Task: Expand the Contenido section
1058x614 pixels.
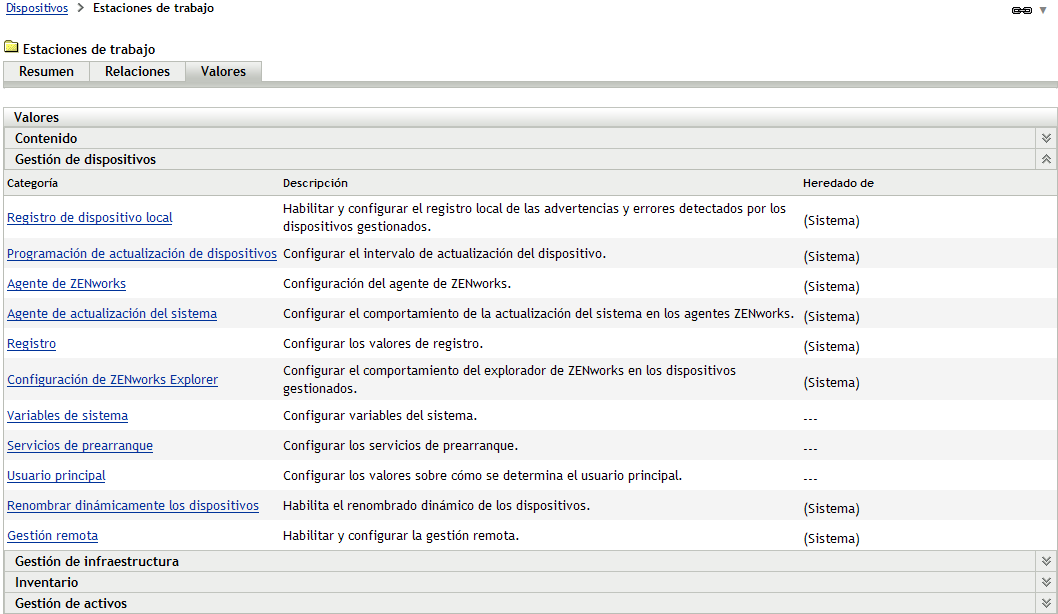Action: pos(1046,138)
